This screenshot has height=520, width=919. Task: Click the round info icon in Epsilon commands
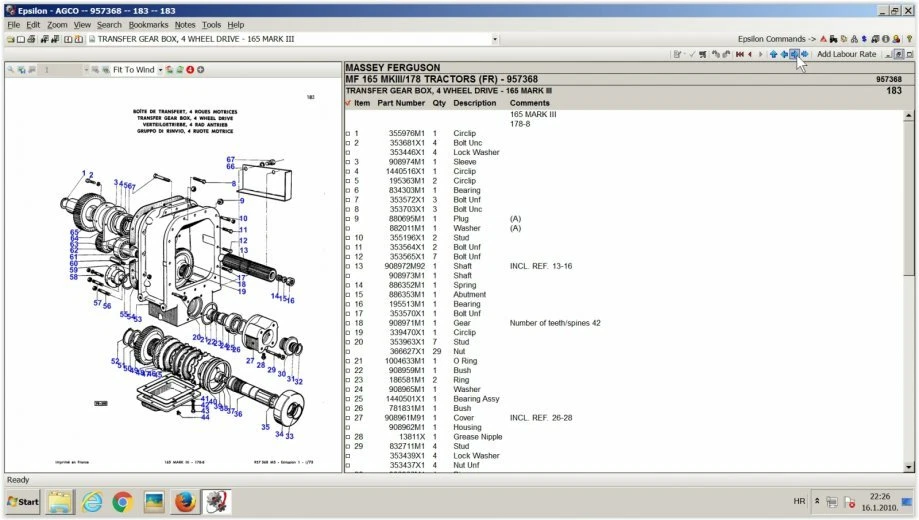(x=886, y=39)
